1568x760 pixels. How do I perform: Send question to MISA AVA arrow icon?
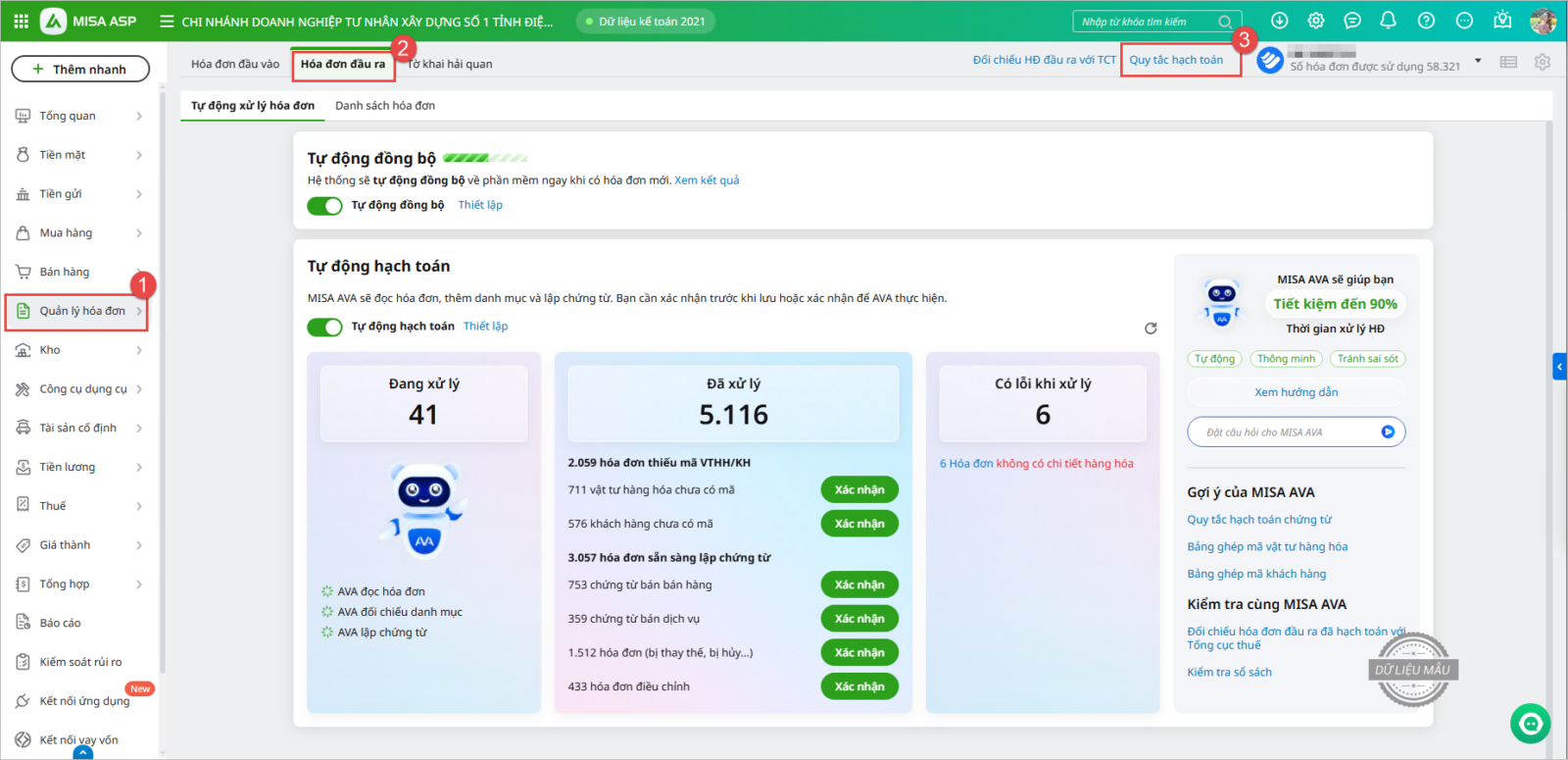click(1388, 431)
